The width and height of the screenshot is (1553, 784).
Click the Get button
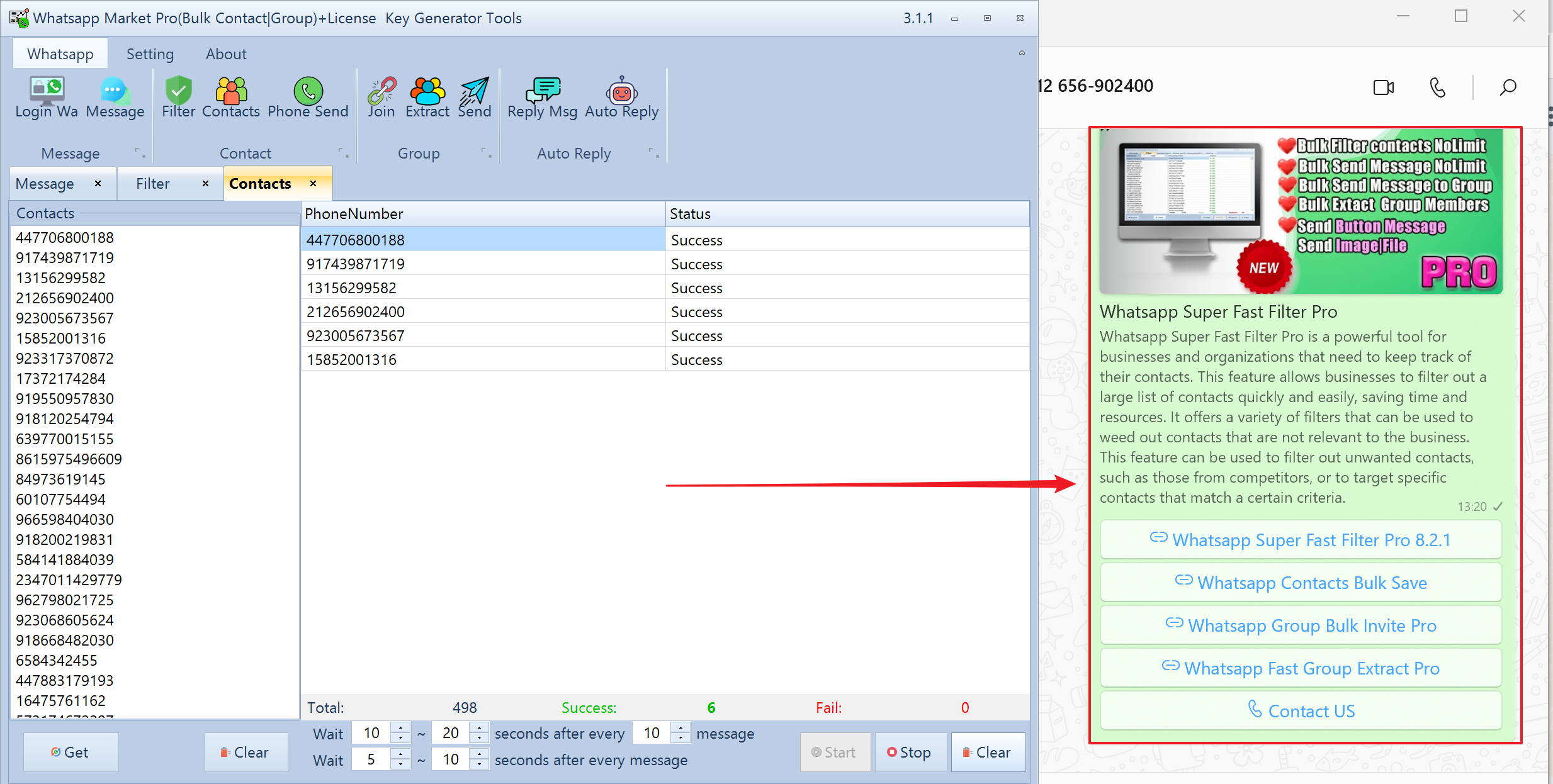pos(71,752)
